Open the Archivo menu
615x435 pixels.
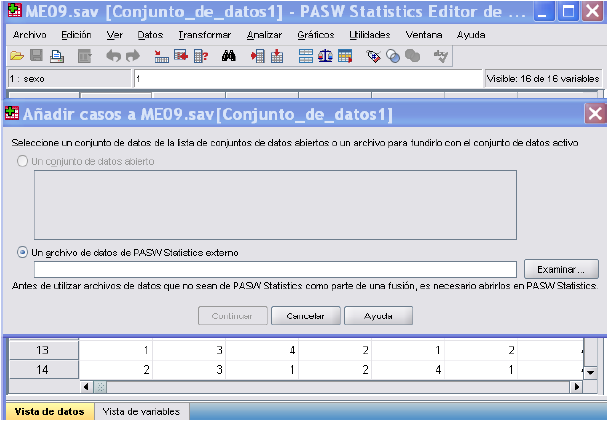click(x=29, y=35)
